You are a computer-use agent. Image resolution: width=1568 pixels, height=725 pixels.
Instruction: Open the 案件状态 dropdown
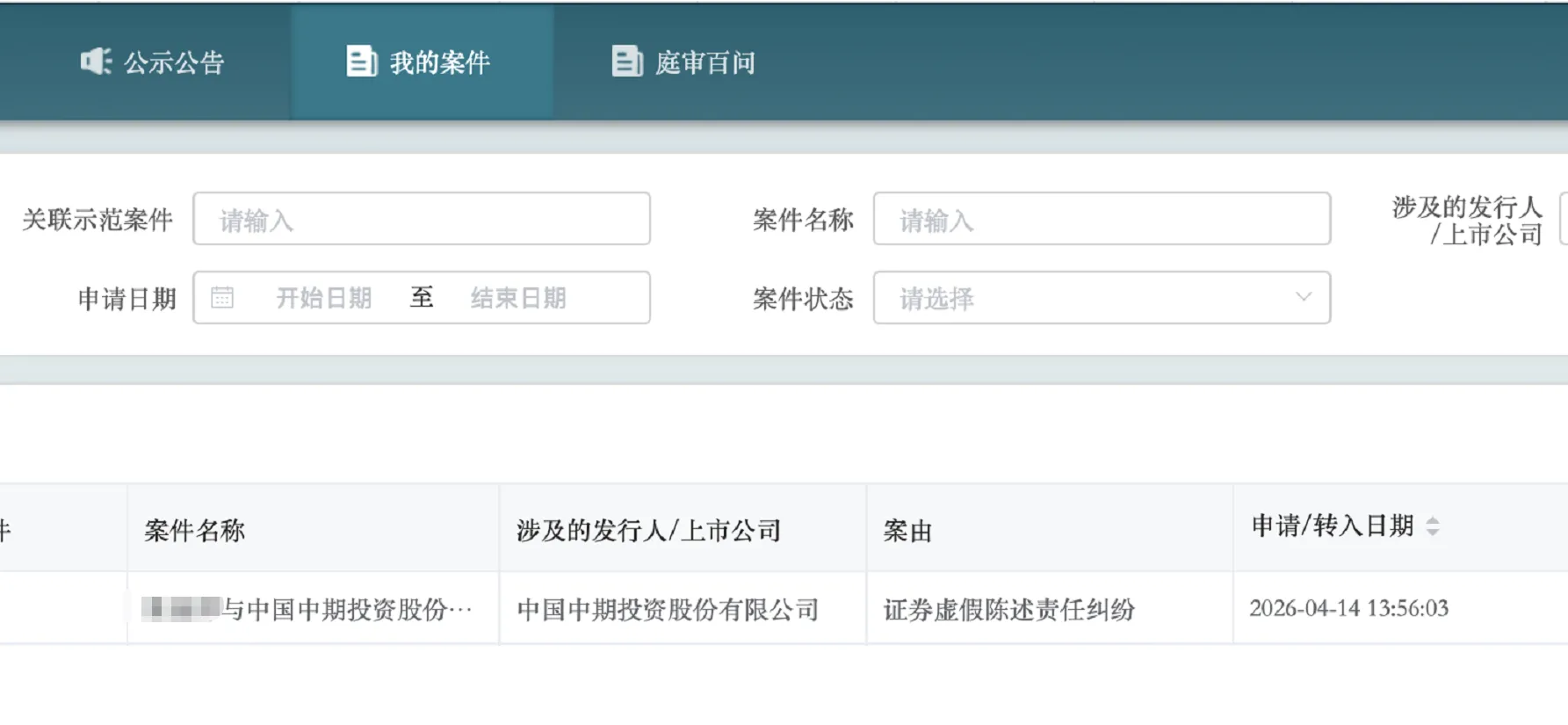tap(1102, 298)
